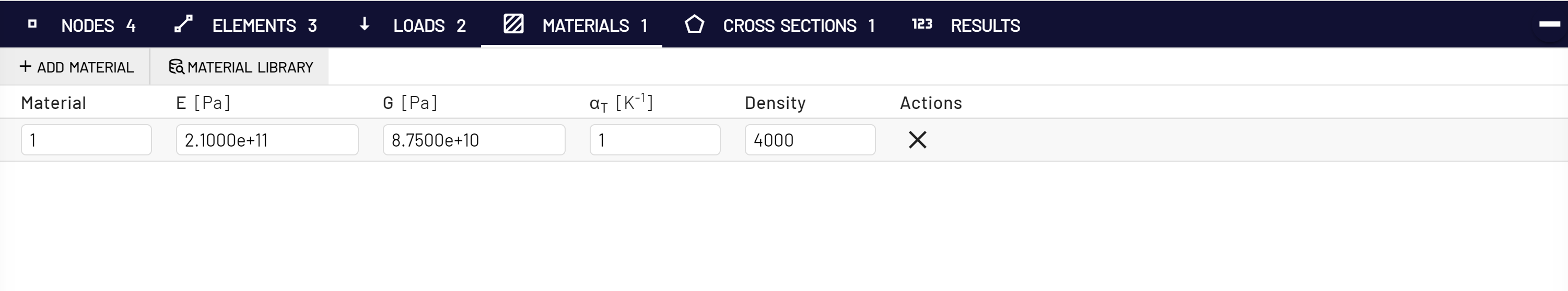Go to the LOADS tab
Screen dimensions: 1568x291
[413, 25]
